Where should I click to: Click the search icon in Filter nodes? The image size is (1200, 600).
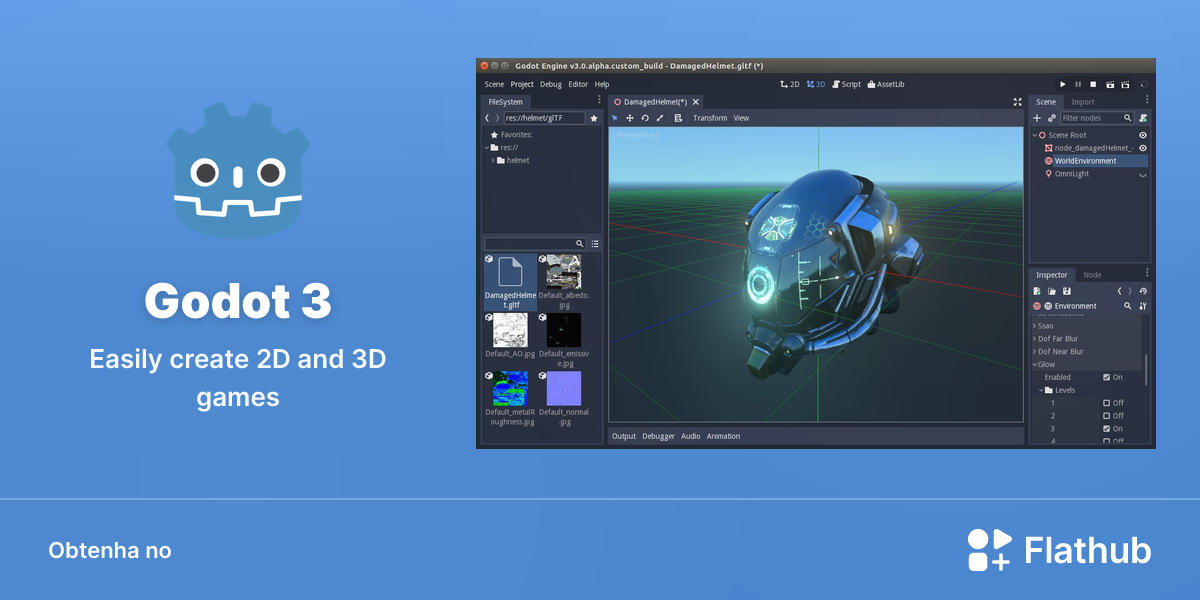(1128, 118)
